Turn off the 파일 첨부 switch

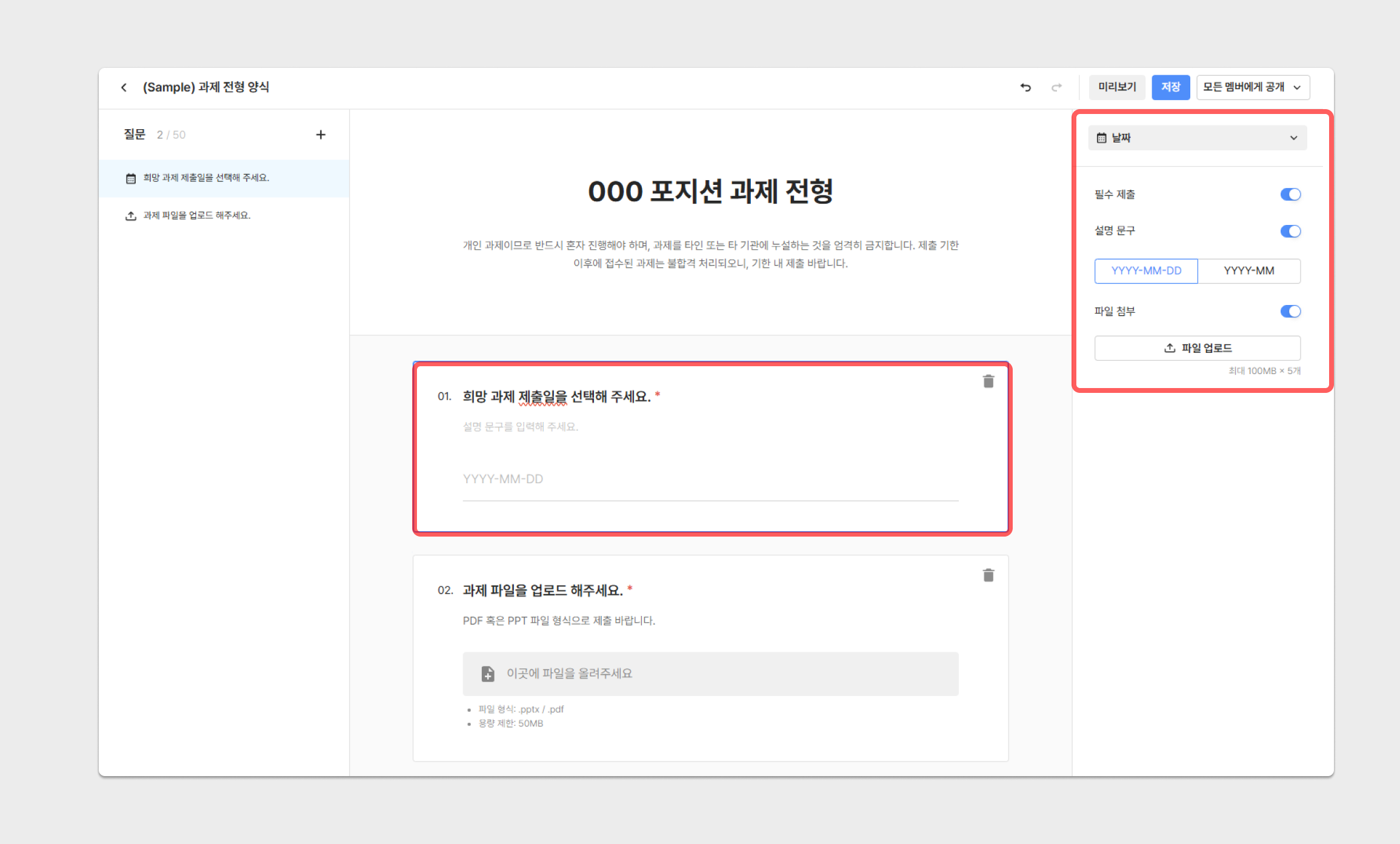coord(1290,312)
